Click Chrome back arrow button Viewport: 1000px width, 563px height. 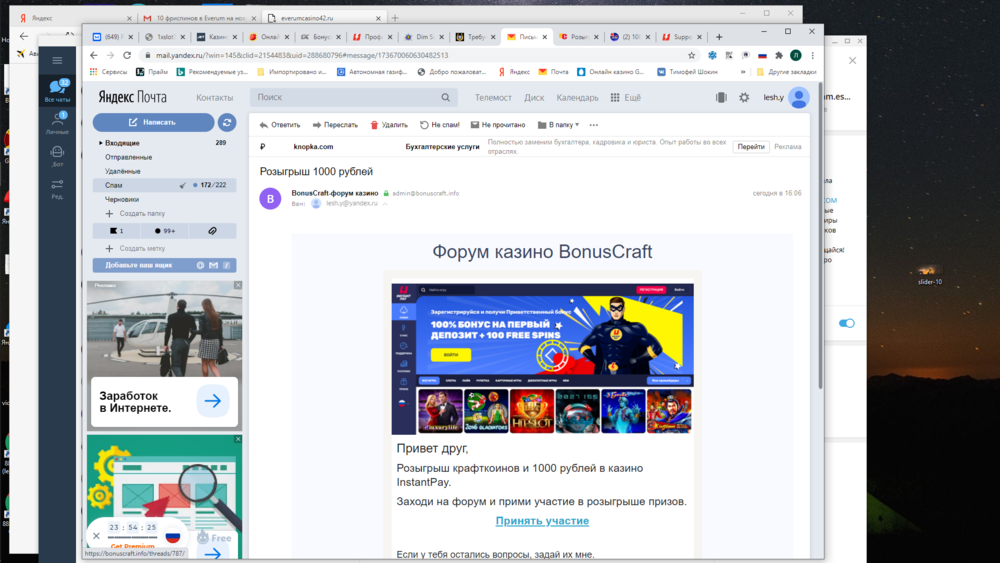click(94, 55)
